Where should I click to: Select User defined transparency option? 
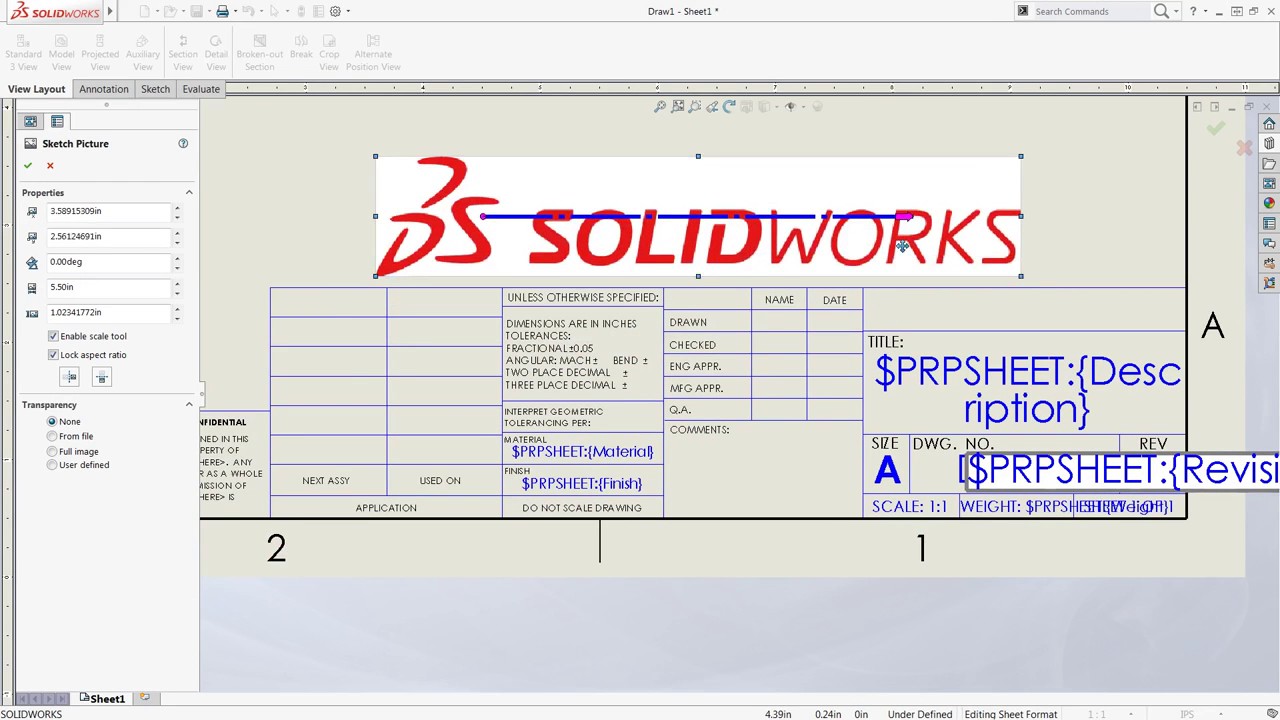point(52,465)
